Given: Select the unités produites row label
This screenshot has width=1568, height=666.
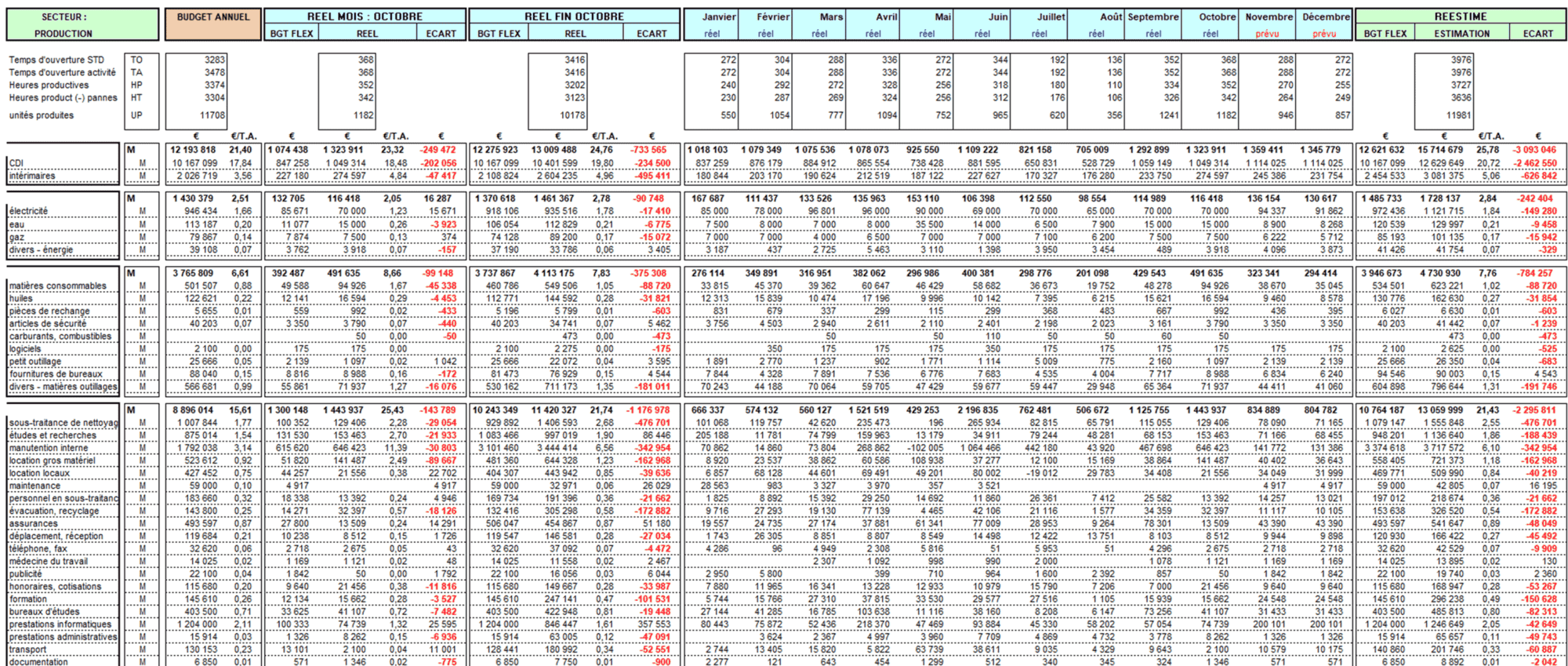Looking at the screenshot, I should pyautogui.click(x=41, y=115).
